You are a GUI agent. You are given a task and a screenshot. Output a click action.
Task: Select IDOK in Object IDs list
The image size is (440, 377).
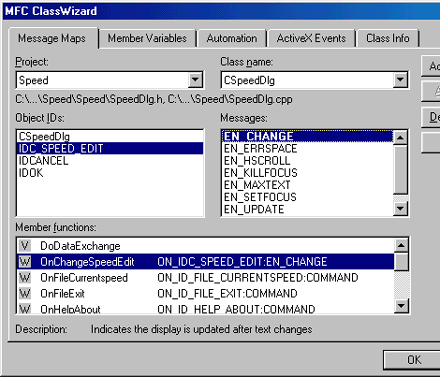pos(110,173)
